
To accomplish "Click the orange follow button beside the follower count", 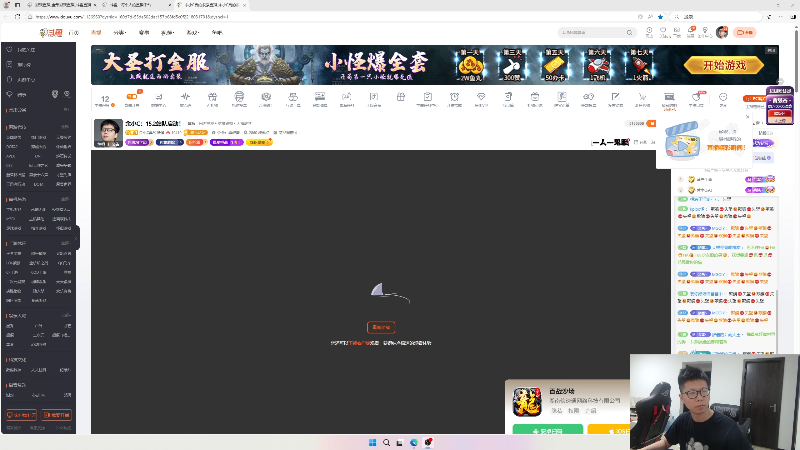I will [x=651, y=123].
